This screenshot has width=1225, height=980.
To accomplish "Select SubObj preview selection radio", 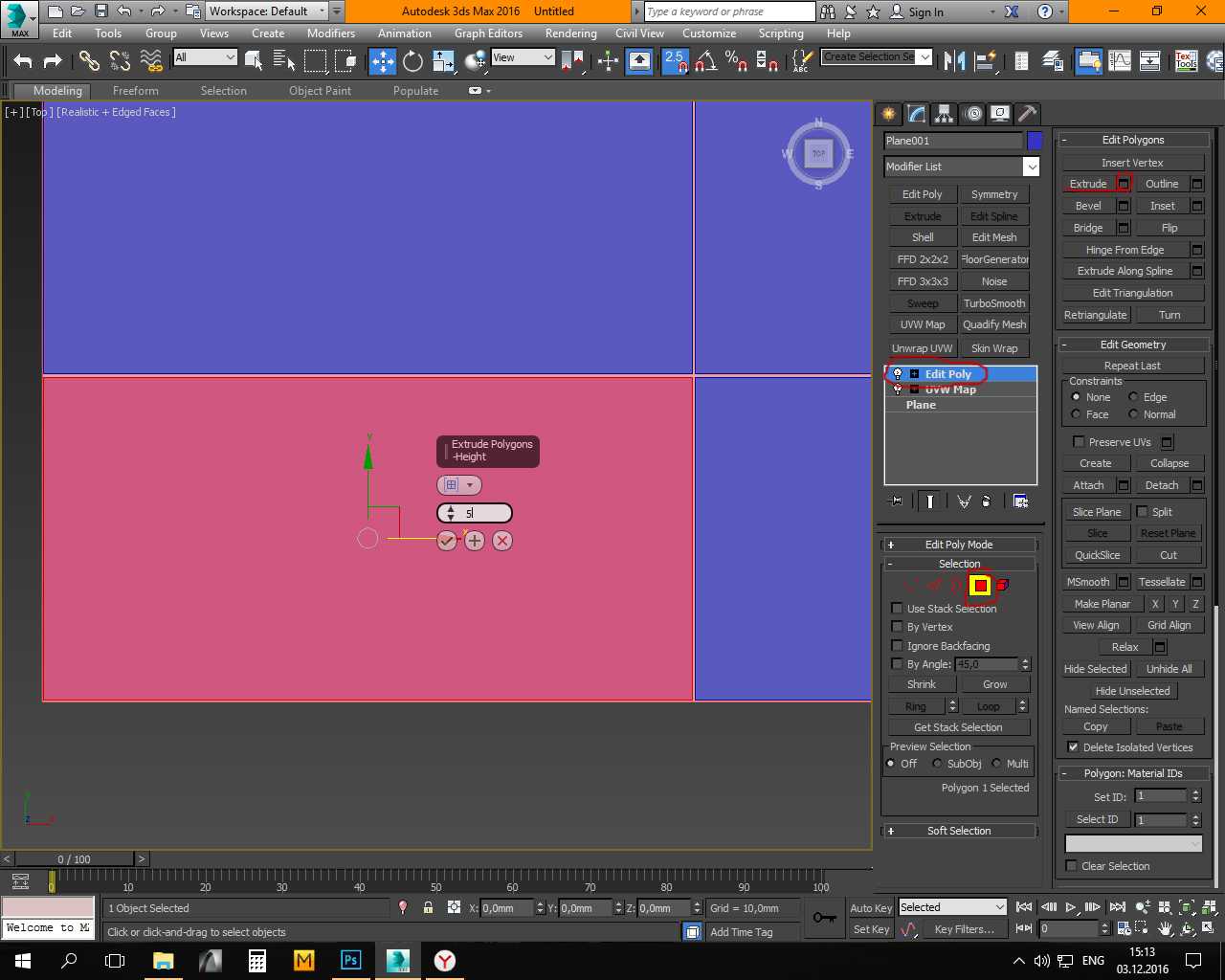I will pyautogui.click(x=937, y=764).
